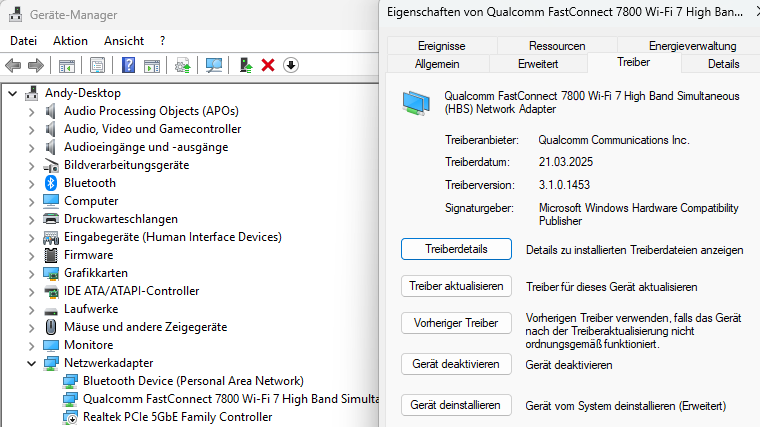Click the Monitore display icon
Image resolution: width=760 pixels, height=427 pixels.
coord(51,345)
